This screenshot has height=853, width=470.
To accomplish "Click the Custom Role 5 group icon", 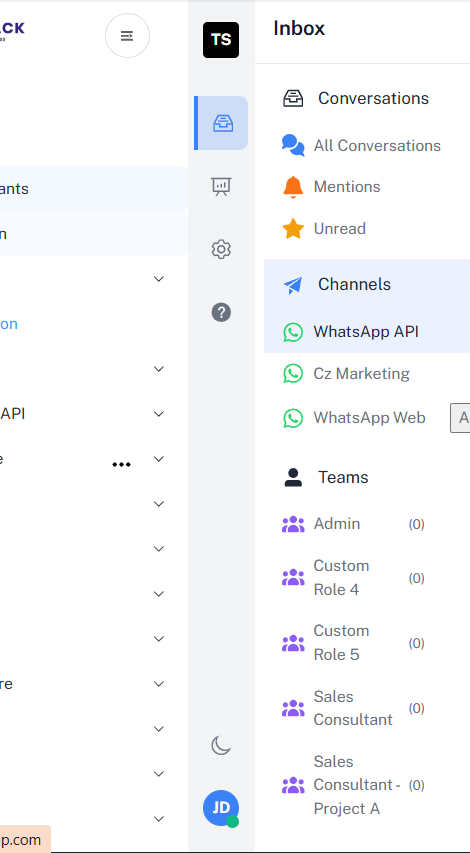I will 293,643.
